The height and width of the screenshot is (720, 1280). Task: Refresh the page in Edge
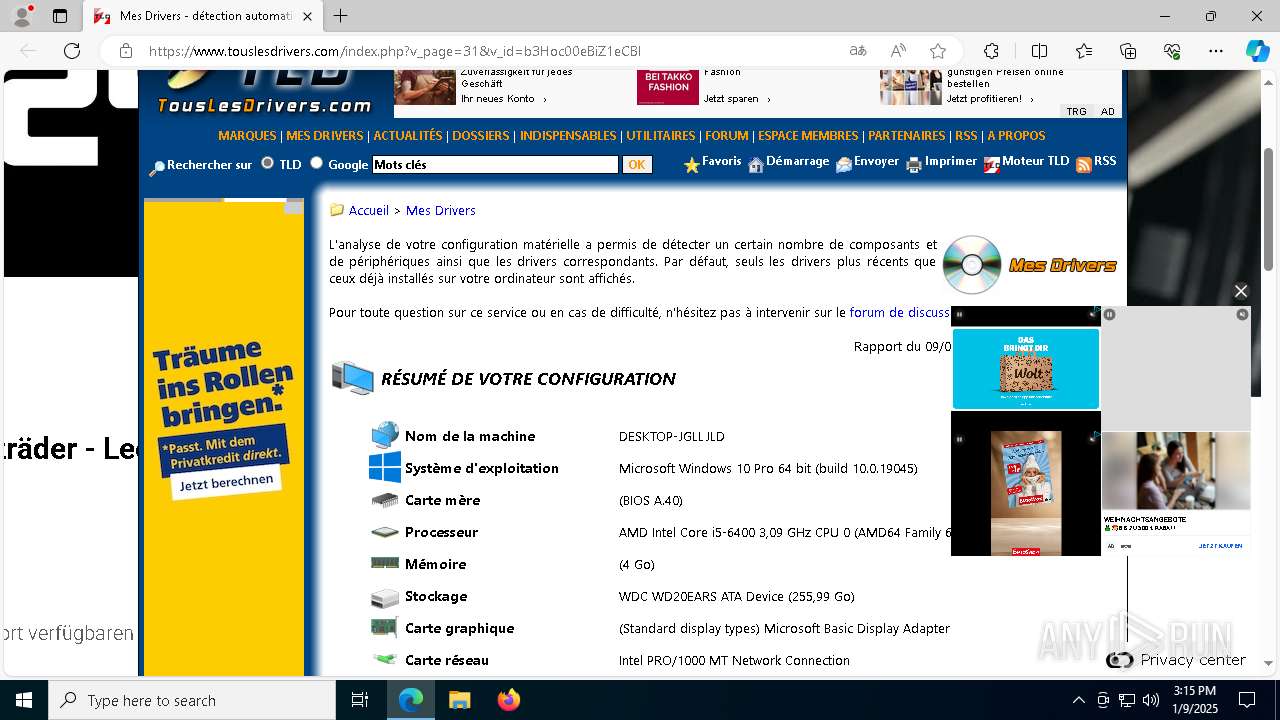(72, 51)
